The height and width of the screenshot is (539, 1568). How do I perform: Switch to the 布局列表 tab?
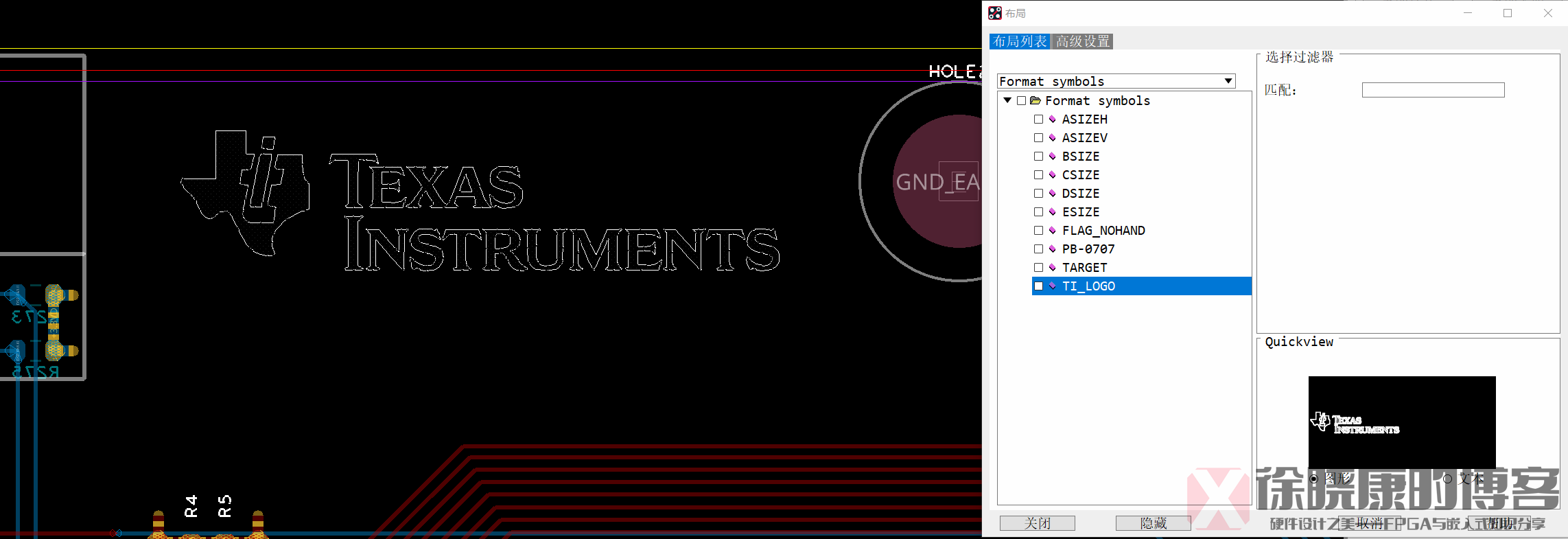1020,42
